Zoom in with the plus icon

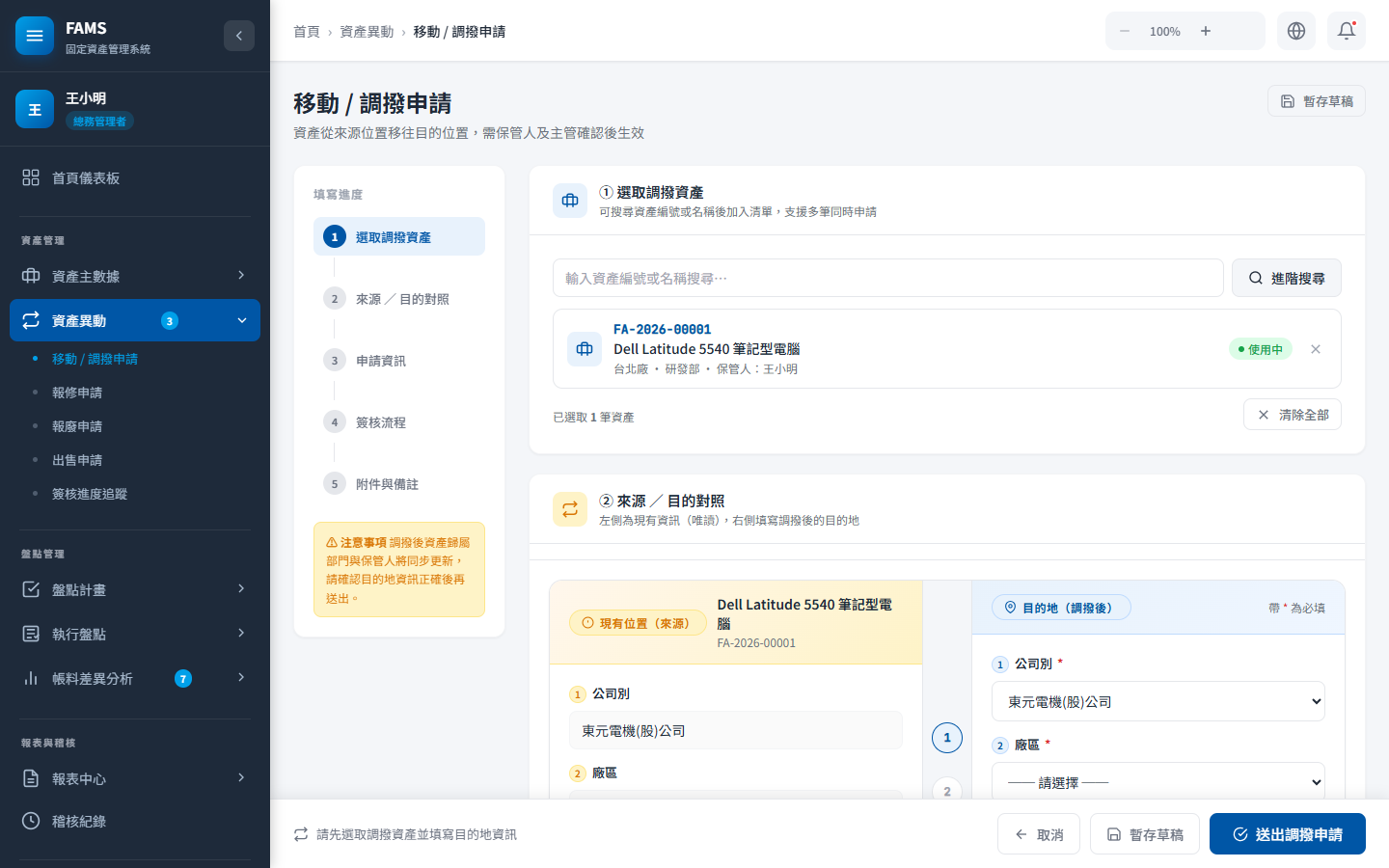pyautogui.click(x=1206, y=31)
